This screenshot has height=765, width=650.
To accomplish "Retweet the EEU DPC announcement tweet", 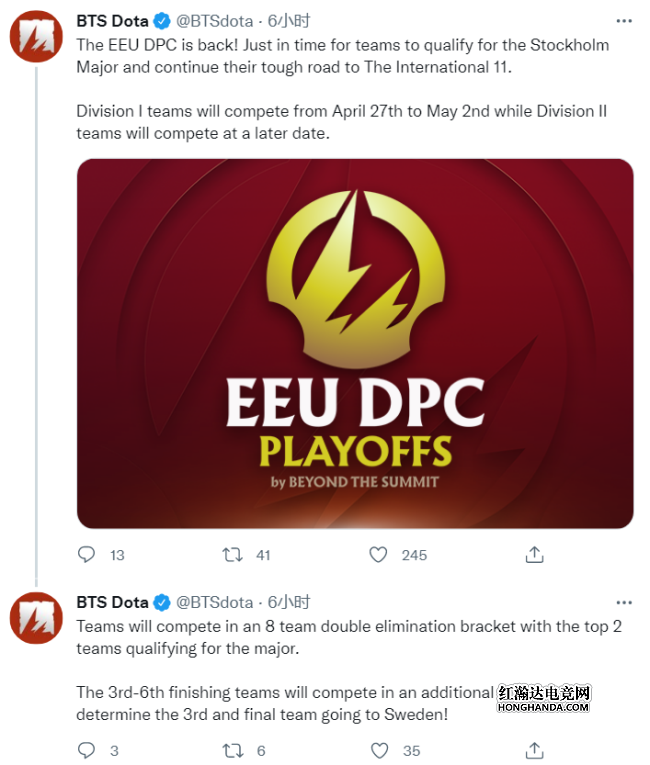I will pyautogui.click(x=233, y=554).
